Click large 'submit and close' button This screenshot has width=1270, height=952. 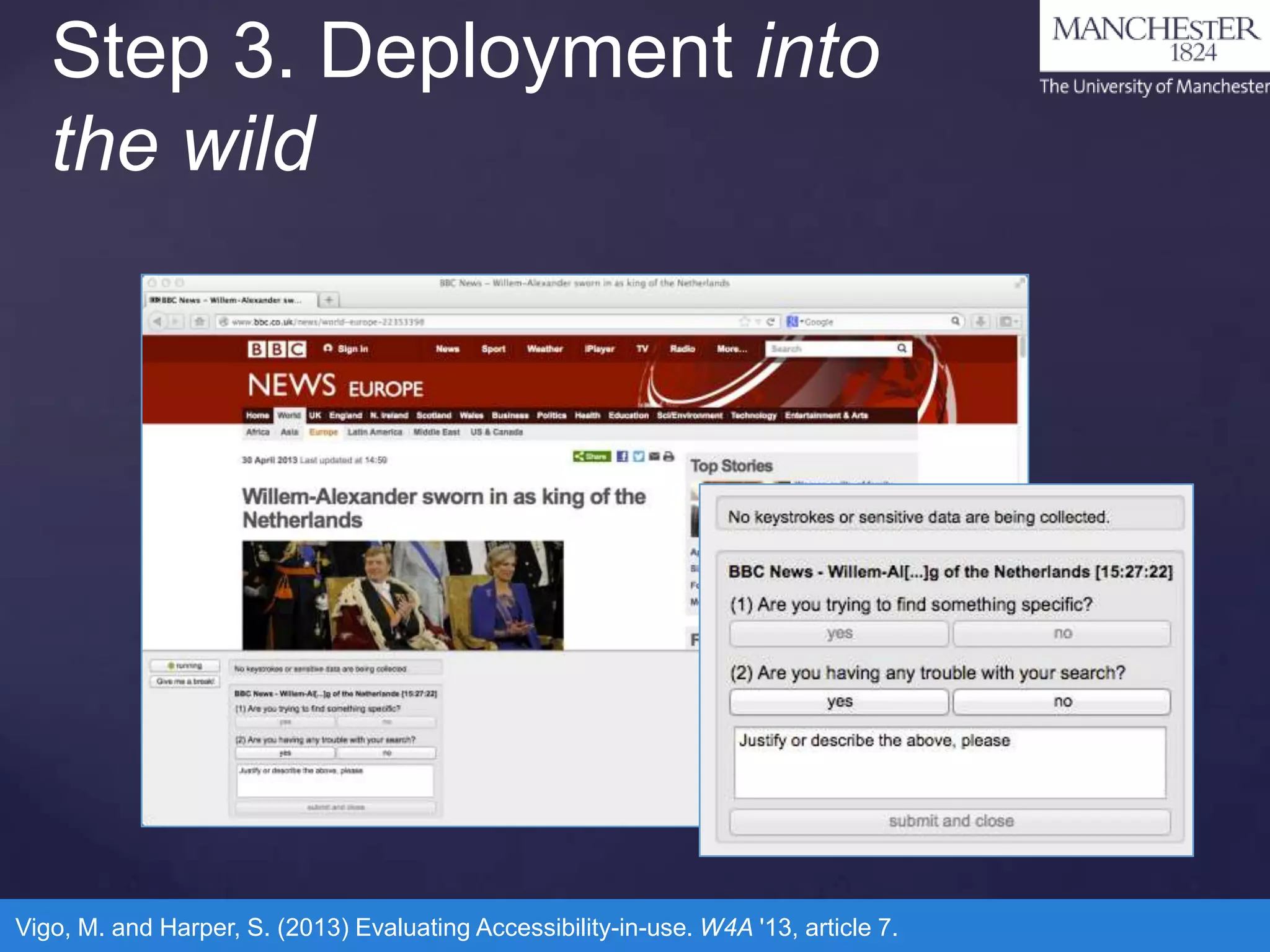[x=950, y=821]
